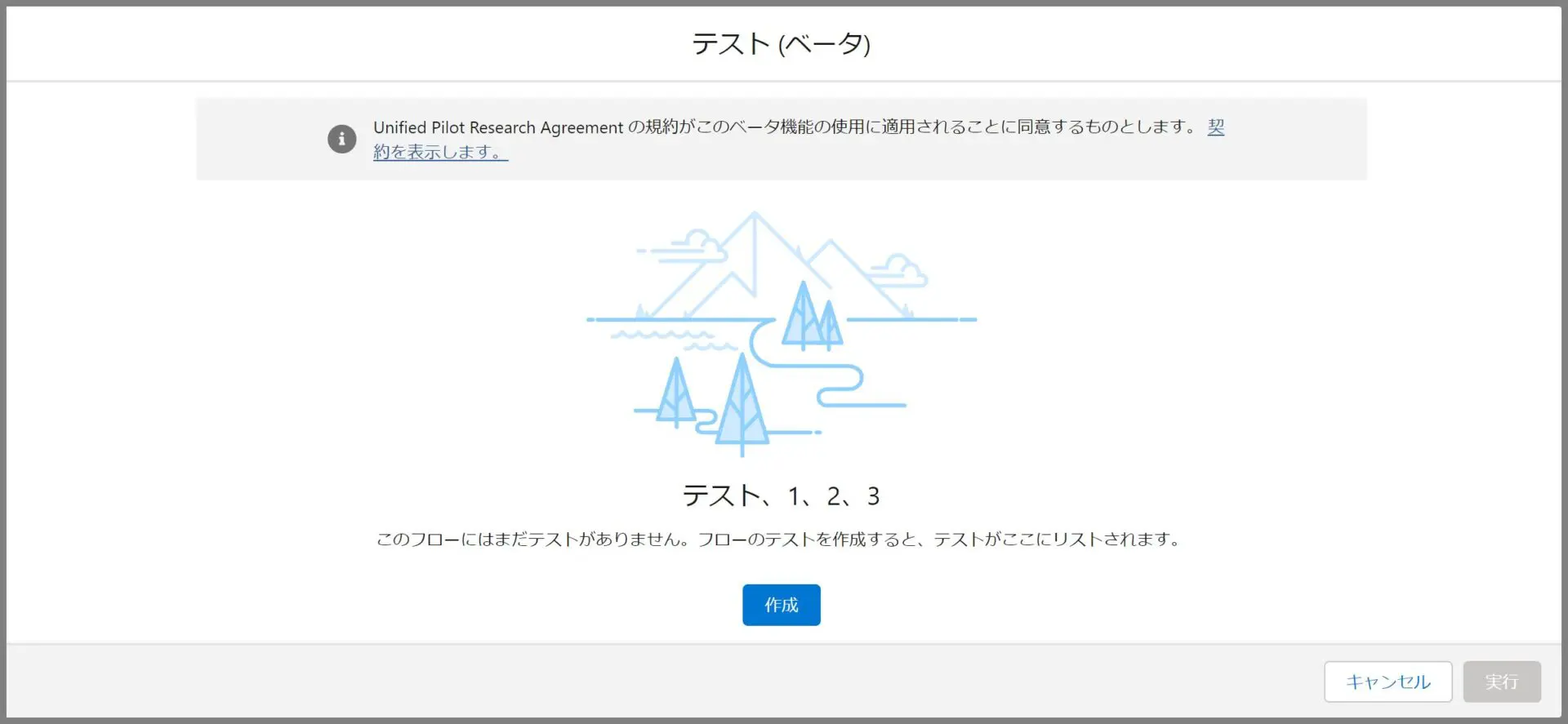
Task: Click the small bottom-left tree graphic
Action: click(676, 394)
